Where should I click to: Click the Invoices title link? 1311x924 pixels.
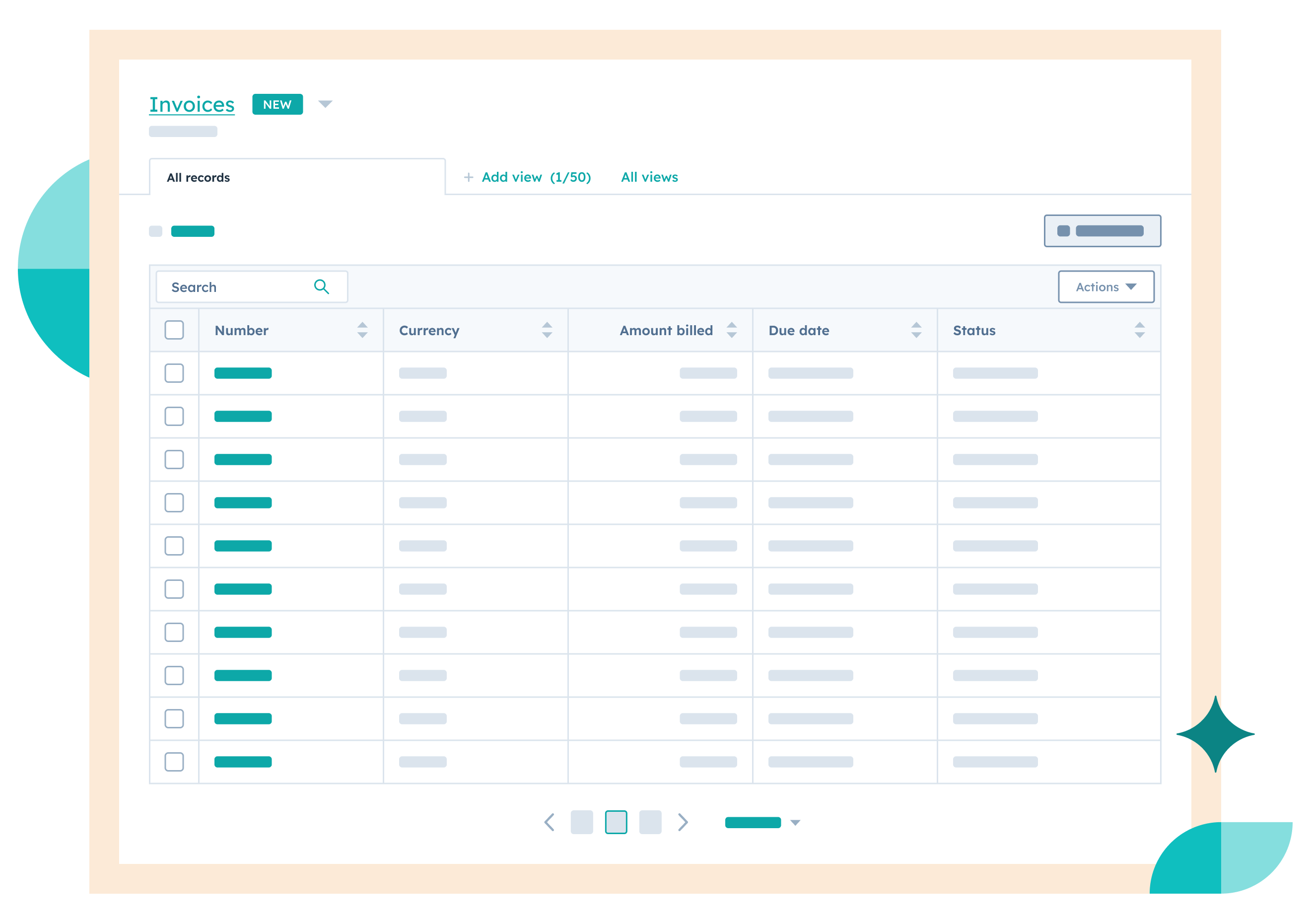click(192, 104)
